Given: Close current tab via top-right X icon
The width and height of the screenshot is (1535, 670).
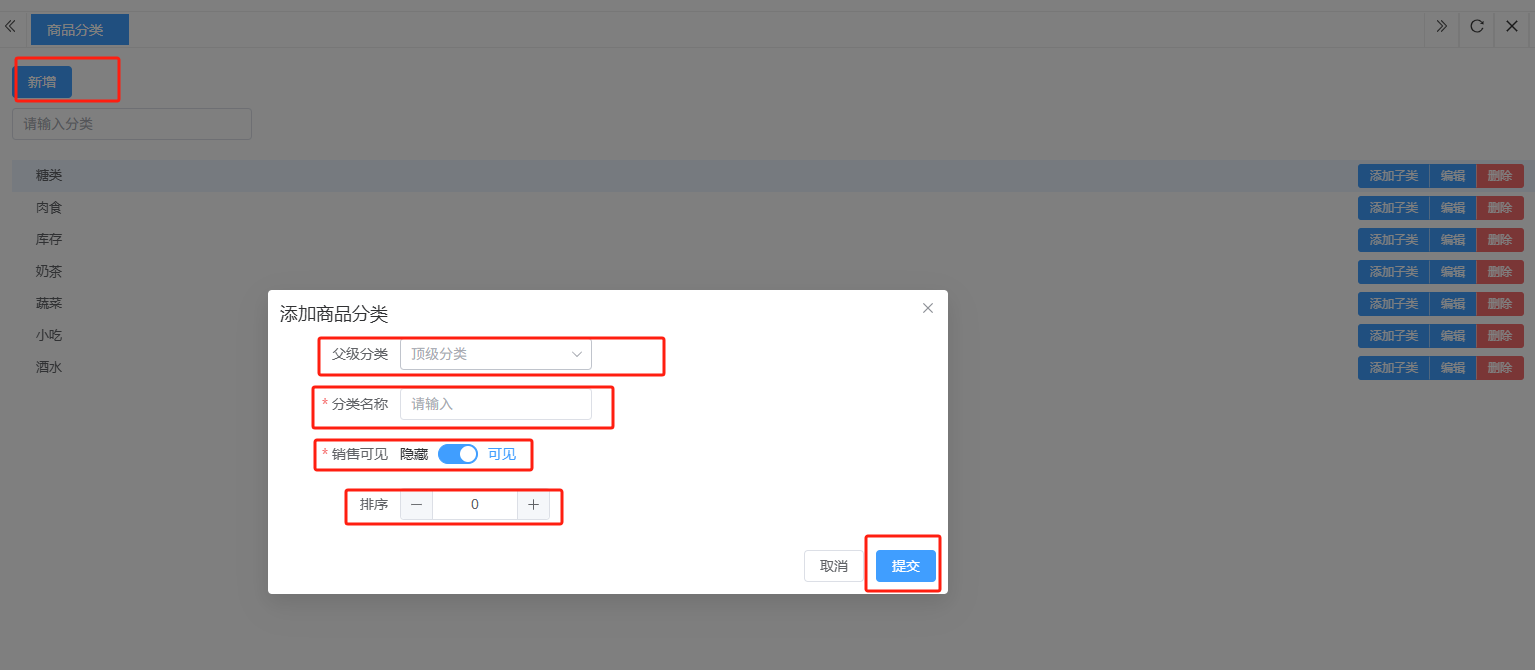Looking at the screenshot, I should pos(1512,27).
